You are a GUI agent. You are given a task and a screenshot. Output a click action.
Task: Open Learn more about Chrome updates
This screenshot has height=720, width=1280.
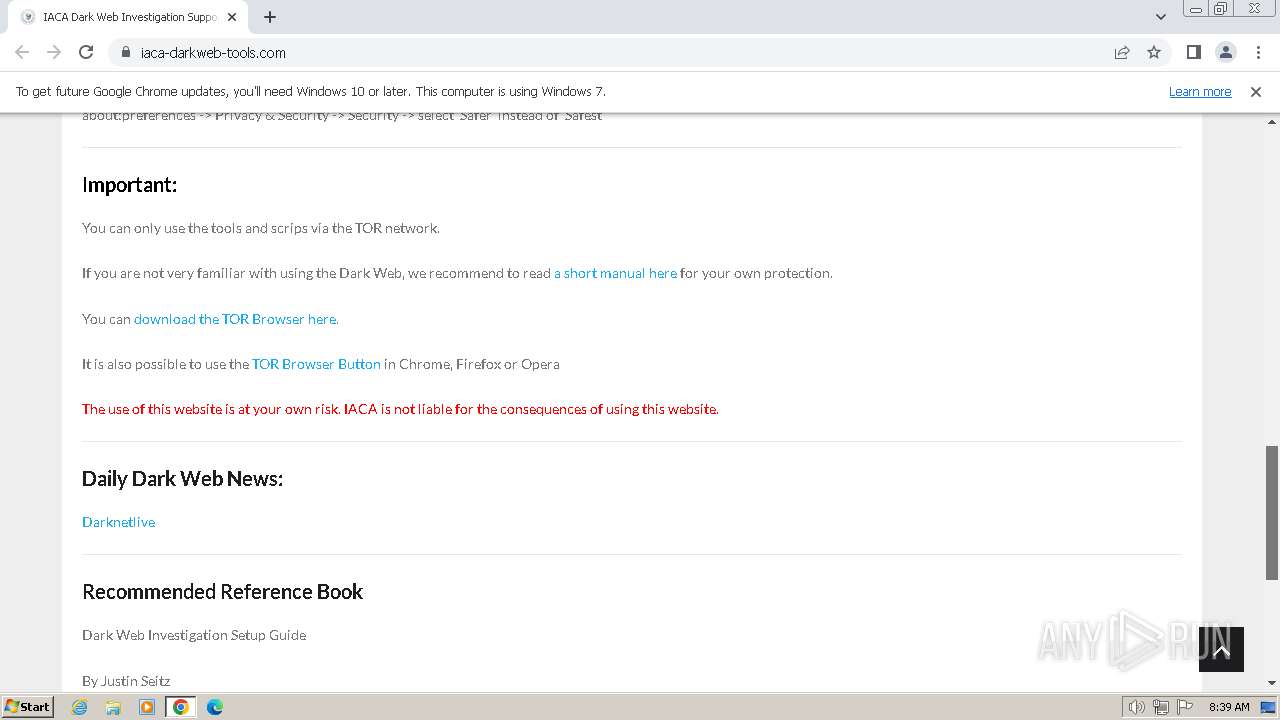click(x=1200, y=91)
